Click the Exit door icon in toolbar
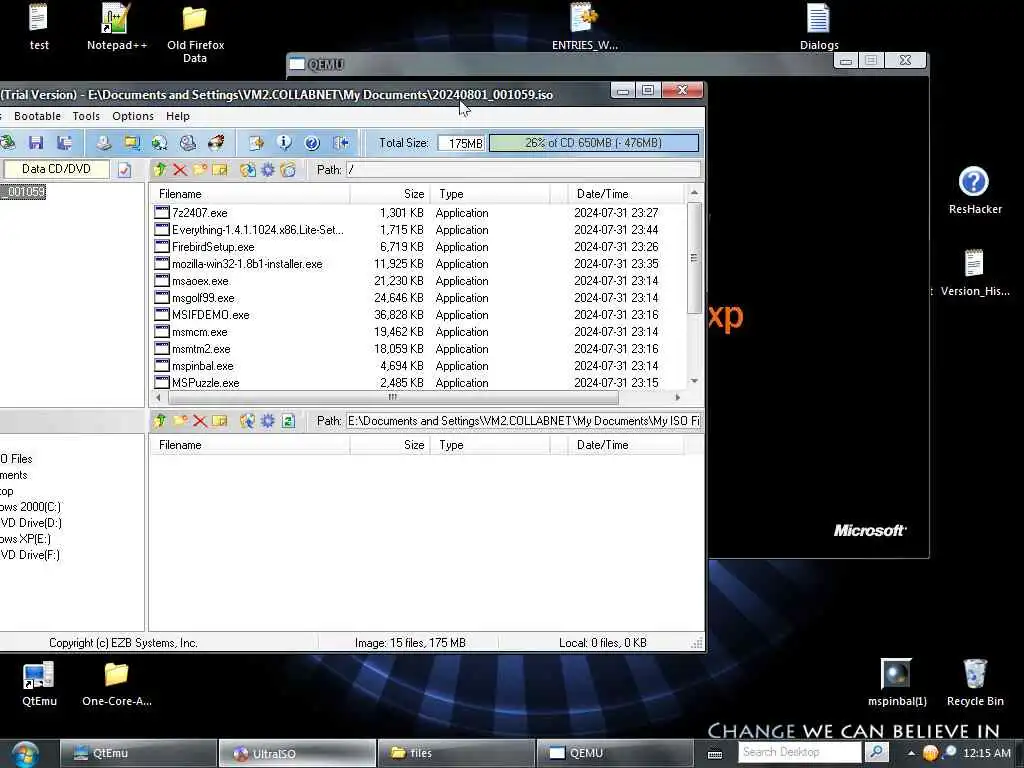This screenshot has height=768, width=1024. 340,142
